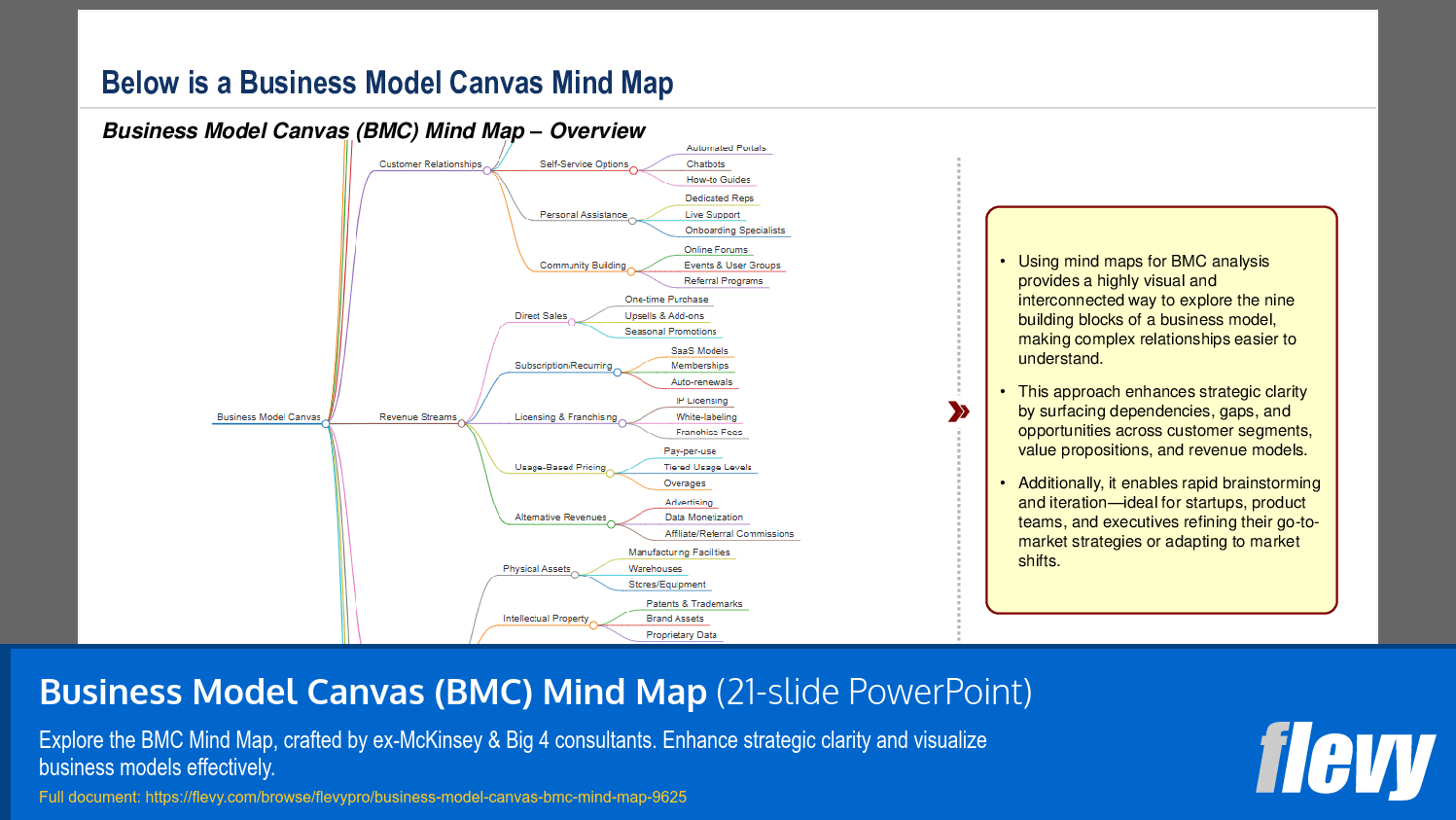Select the Intellectual Property node
This screenshot has height=820, width=1456.
[546, 619]
